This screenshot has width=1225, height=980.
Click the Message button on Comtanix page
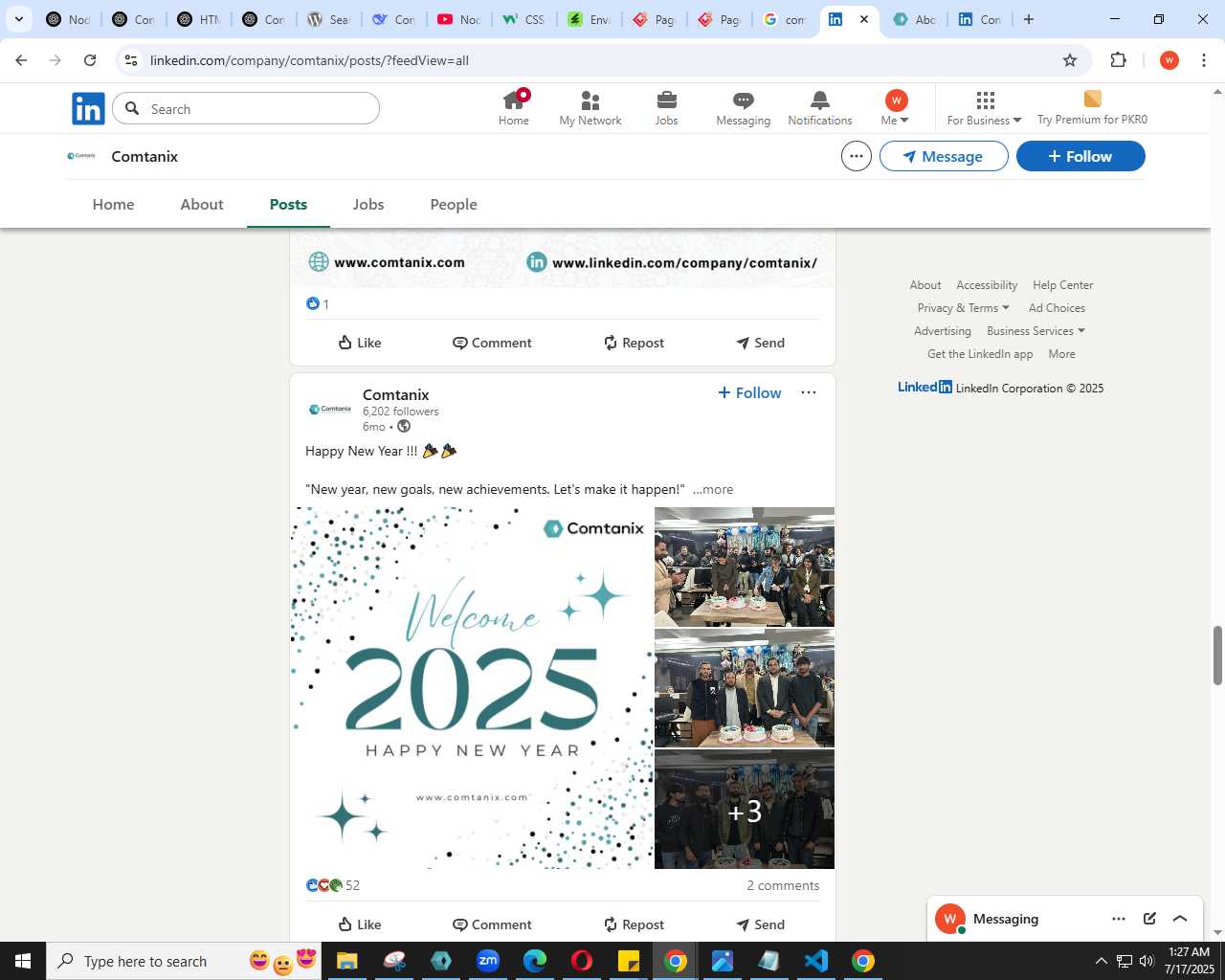pyautogui.click(x=944, y=156)
